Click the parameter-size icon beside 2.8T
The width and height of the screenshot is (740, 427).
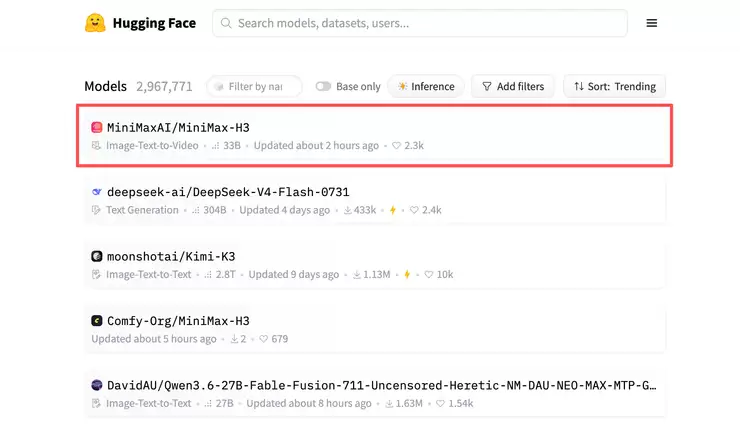(x=208, y=275)
